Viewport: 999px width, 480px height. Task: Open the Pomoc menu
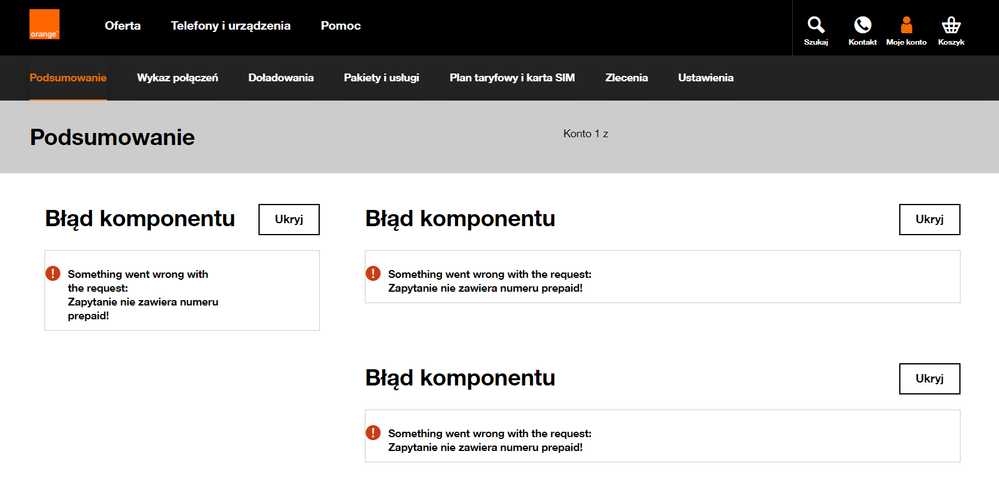pos(341,26)
